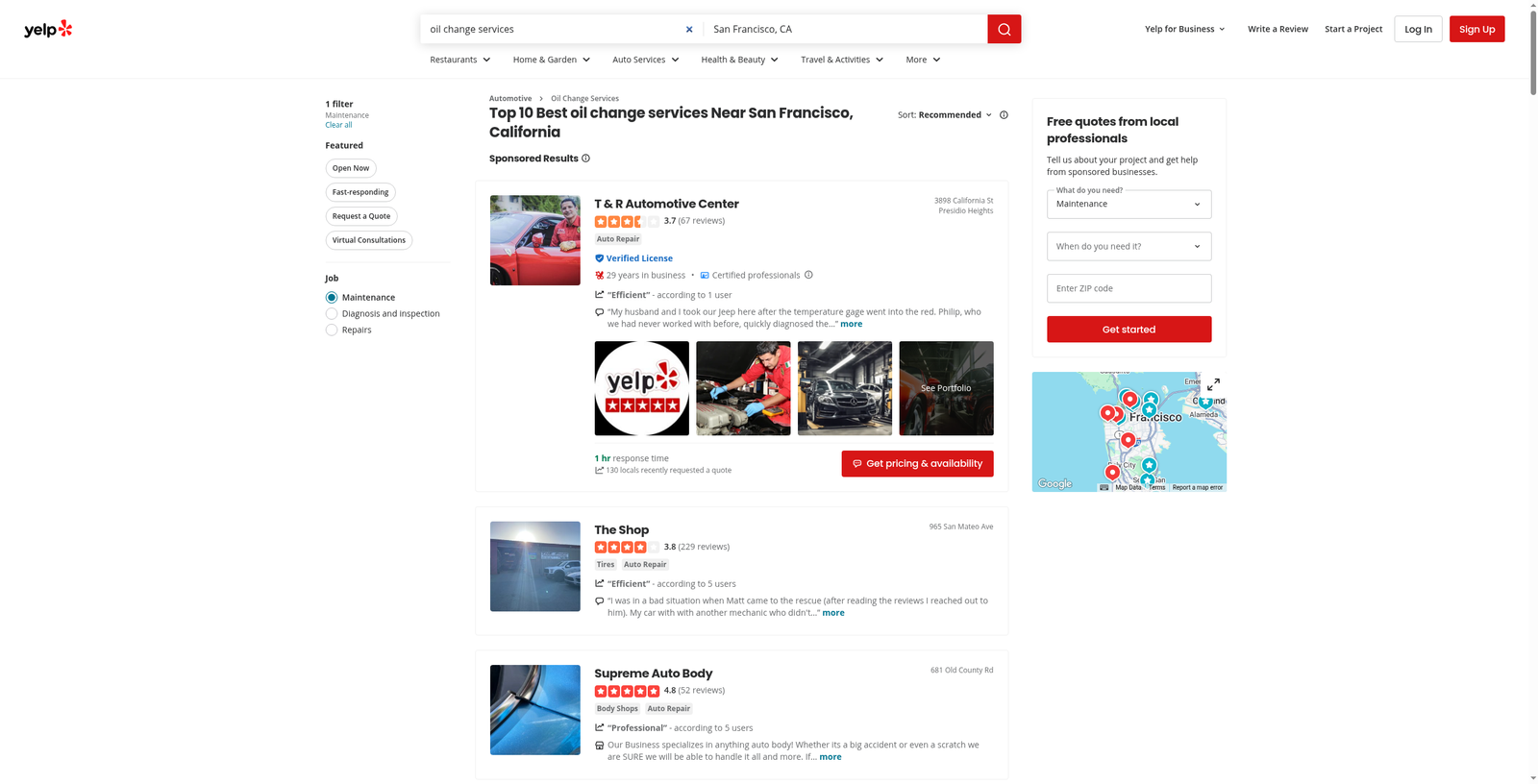This screenshot has width=1538, height=784.
Task: Select the Repairs radio option
Action: pyautogui.click(x=332, y=330)
